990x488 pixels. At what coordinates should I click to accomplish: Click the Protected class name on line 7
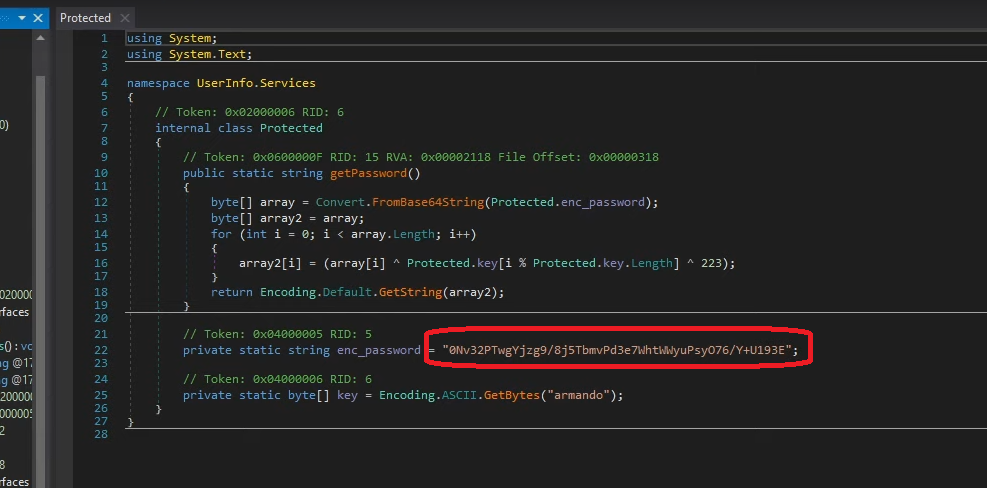(x=291, y=128)
